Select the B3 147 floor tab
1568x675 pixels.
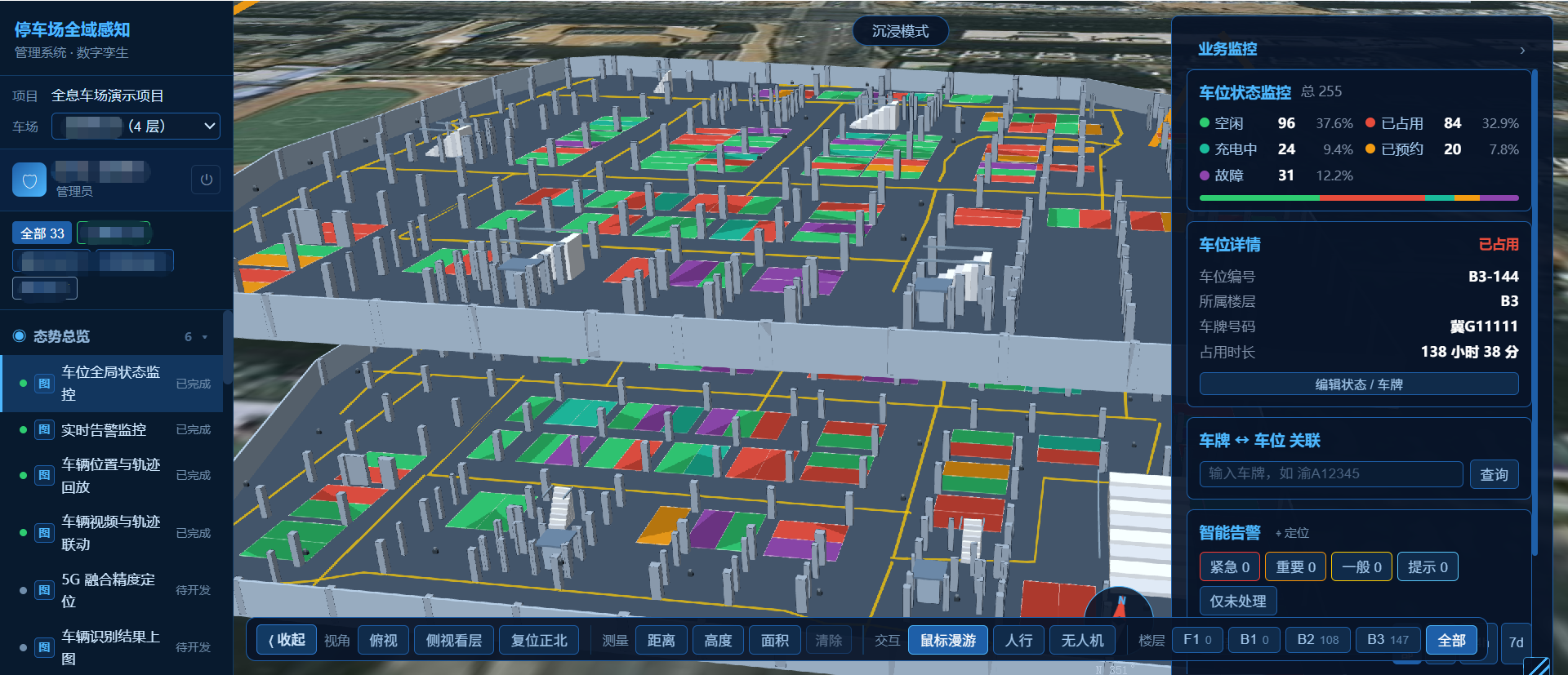1388,640
